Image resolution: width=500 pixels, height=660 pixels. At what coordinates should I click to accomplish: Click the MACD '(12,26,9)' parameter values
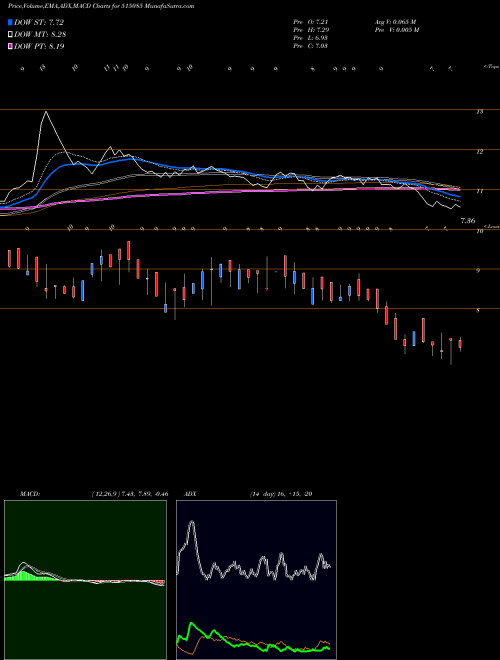tap(130, 494)
